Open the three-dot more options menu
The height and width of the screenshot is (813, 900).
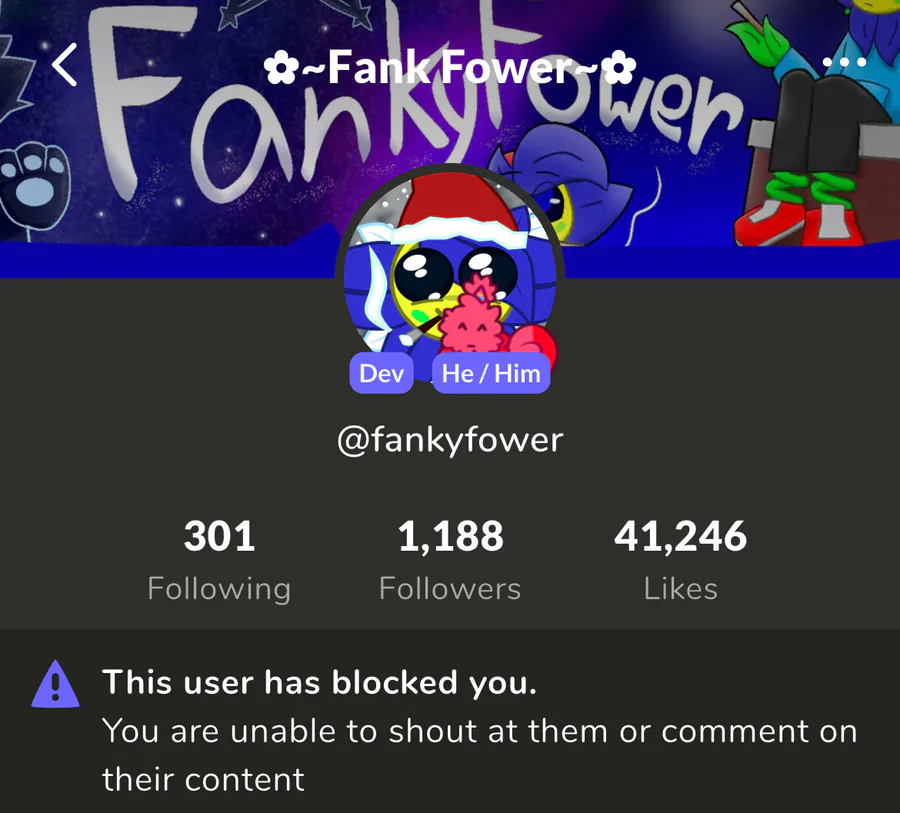coord(844,62)
